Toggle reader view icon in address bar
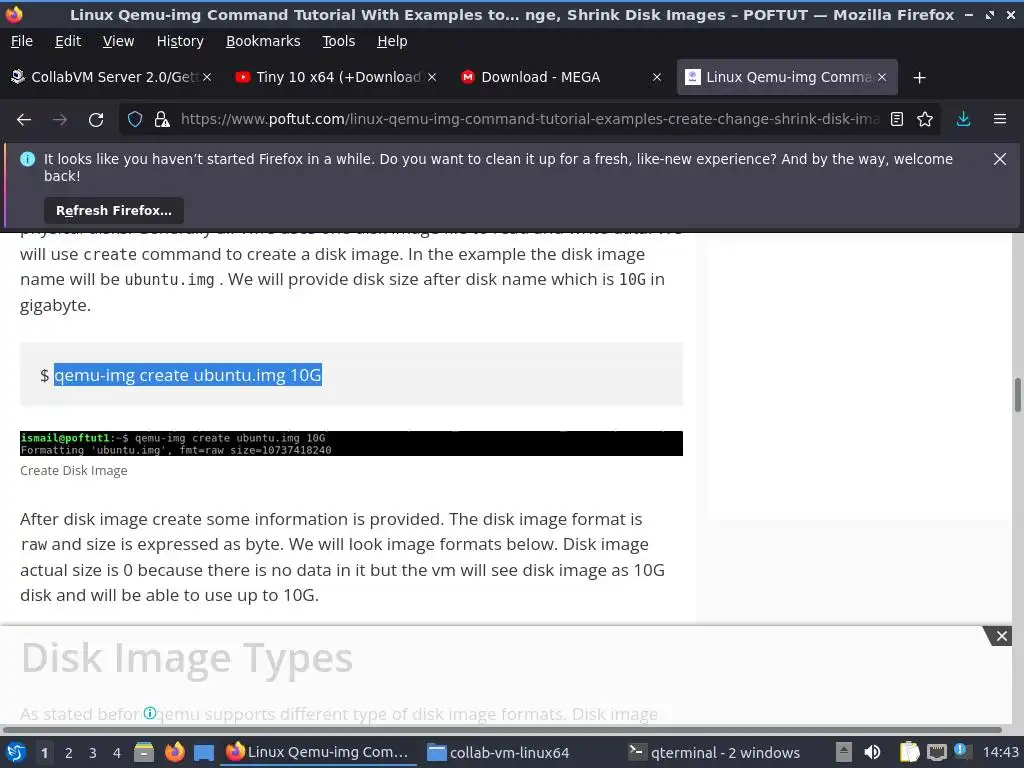This screenshot has height=768, width=1024. [x=897, y=120]
